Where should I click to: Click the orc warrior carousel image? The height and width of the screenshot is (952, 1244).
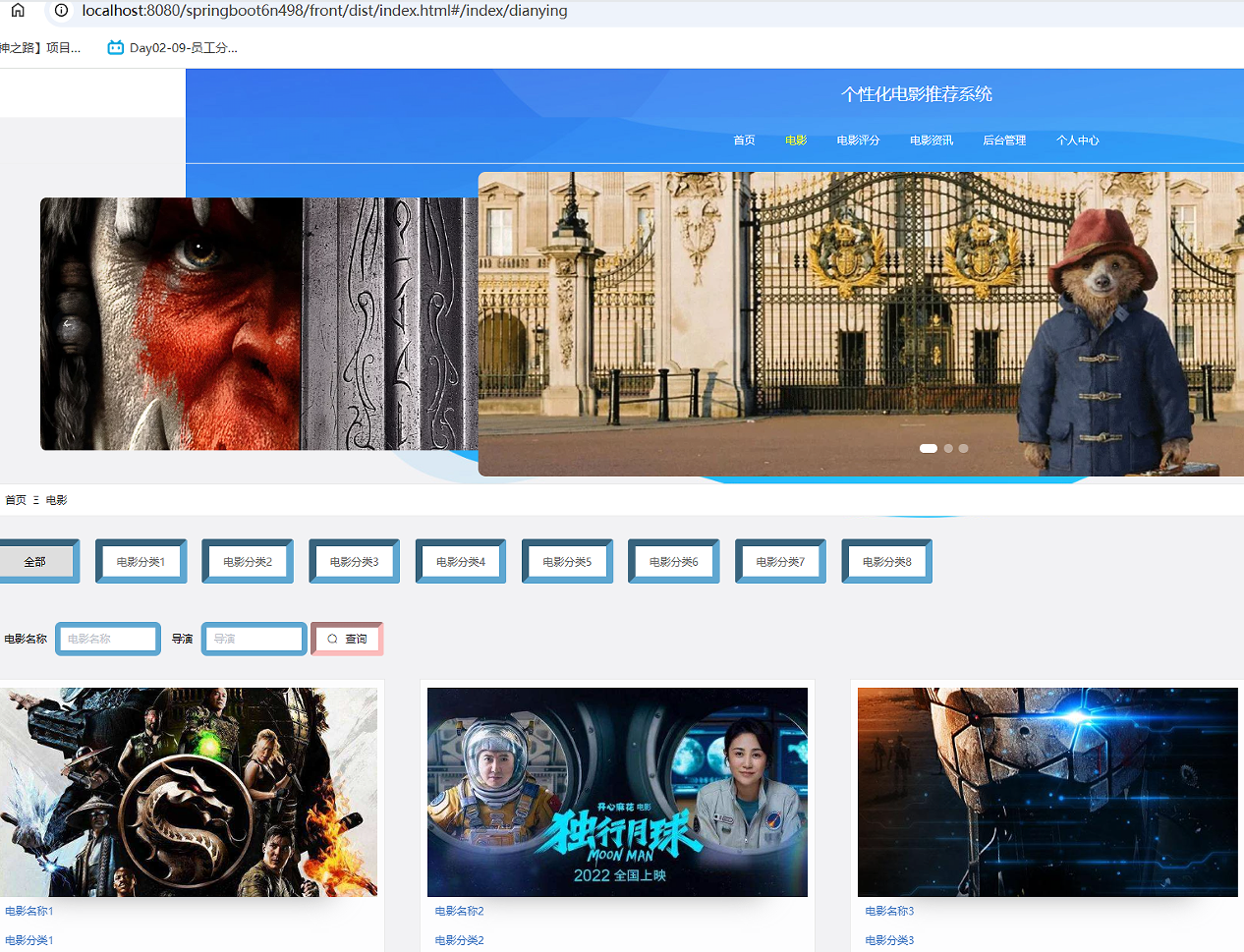click(x=258, y=324)
